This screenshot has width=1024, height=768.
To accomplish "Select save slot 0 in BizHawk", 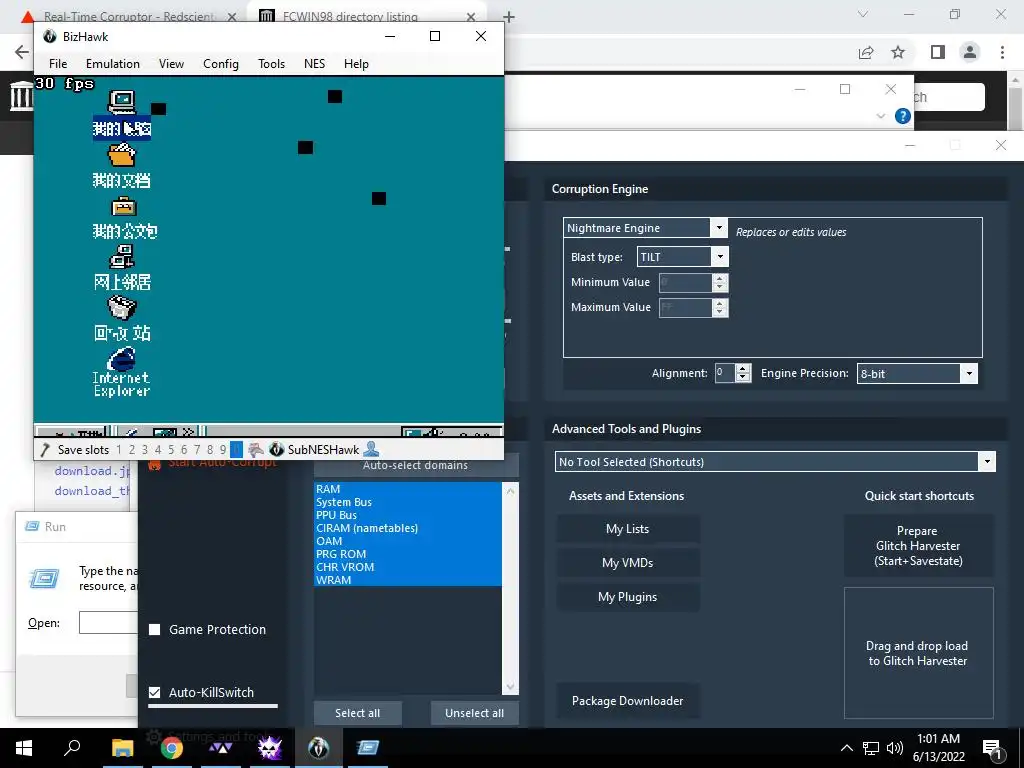I will [x=236, y=449].
